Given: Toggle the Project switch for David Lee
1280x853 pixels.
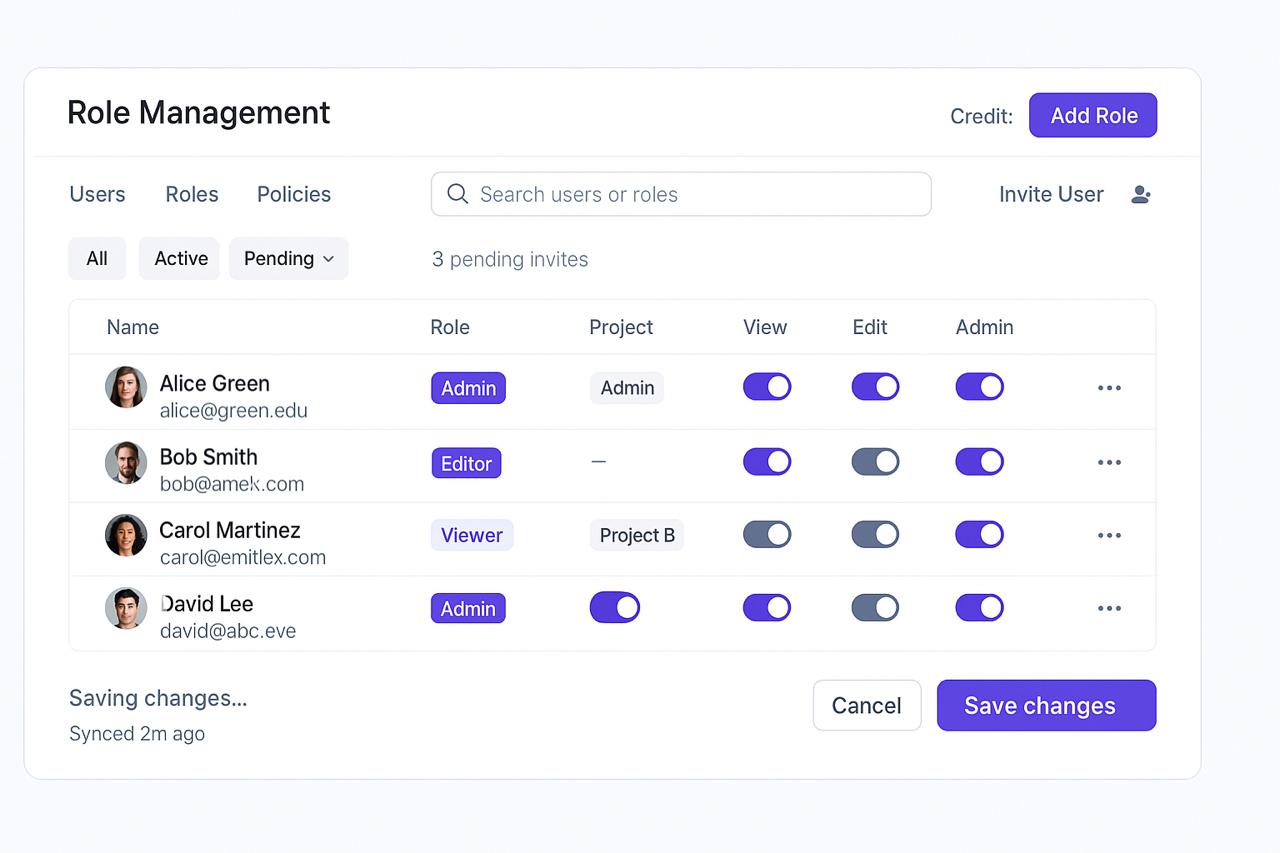Looking at the screenshot, I should [x=615, y=607].
